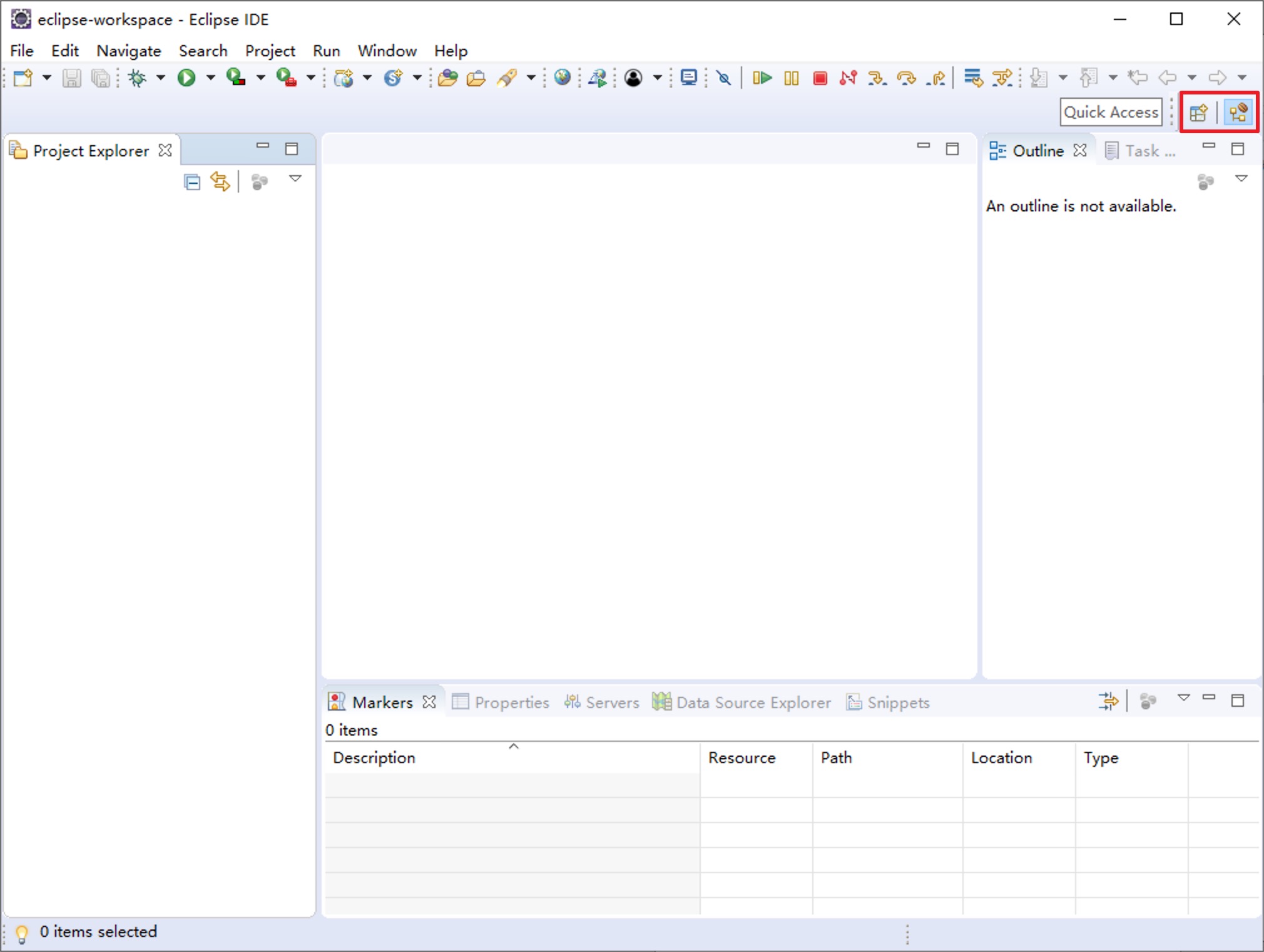Open the dropdown arrow next to Run
The height and width of the screenshot is (952, 1264).
(x=211, y=78)
